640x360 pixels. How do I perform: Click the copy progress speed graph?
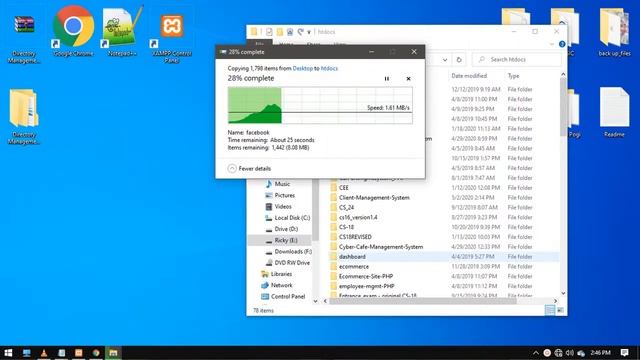[320, 105]
